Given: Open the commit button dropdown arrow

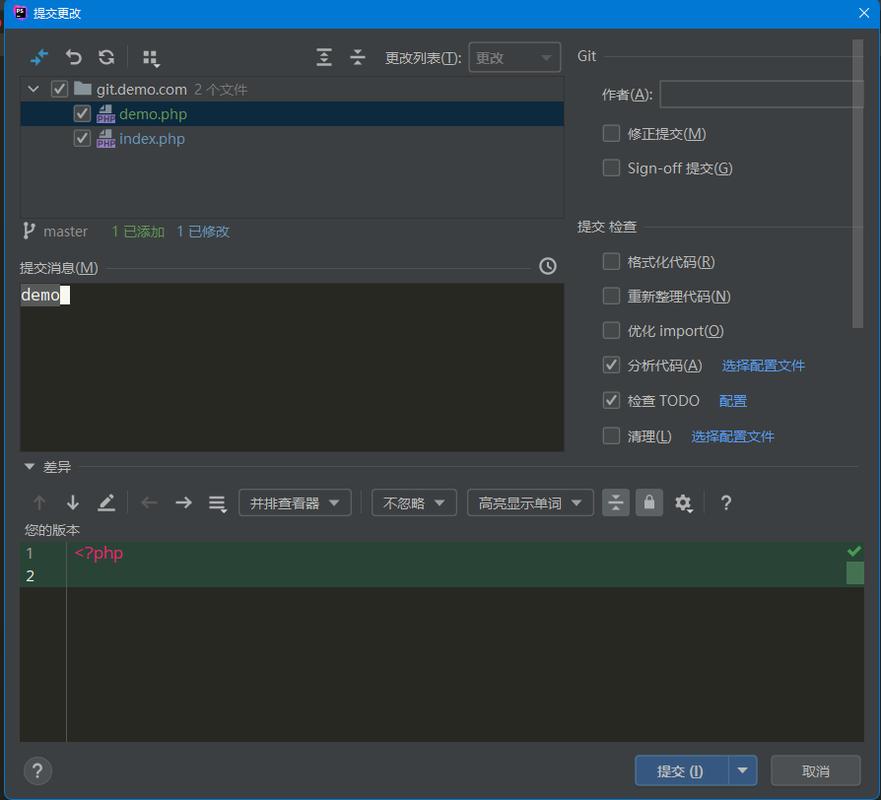Looking at the screenshot, I should [x=743, y=771].
